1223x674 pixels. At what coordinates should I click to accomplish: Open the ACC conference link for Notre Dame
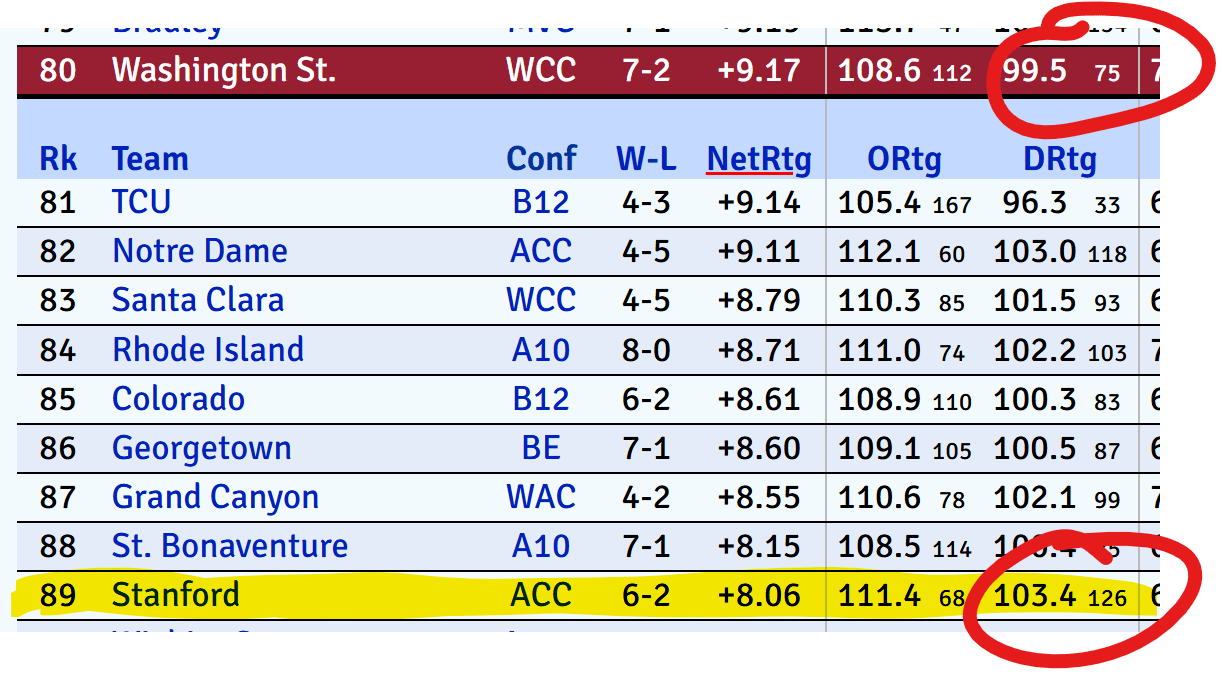541,251
